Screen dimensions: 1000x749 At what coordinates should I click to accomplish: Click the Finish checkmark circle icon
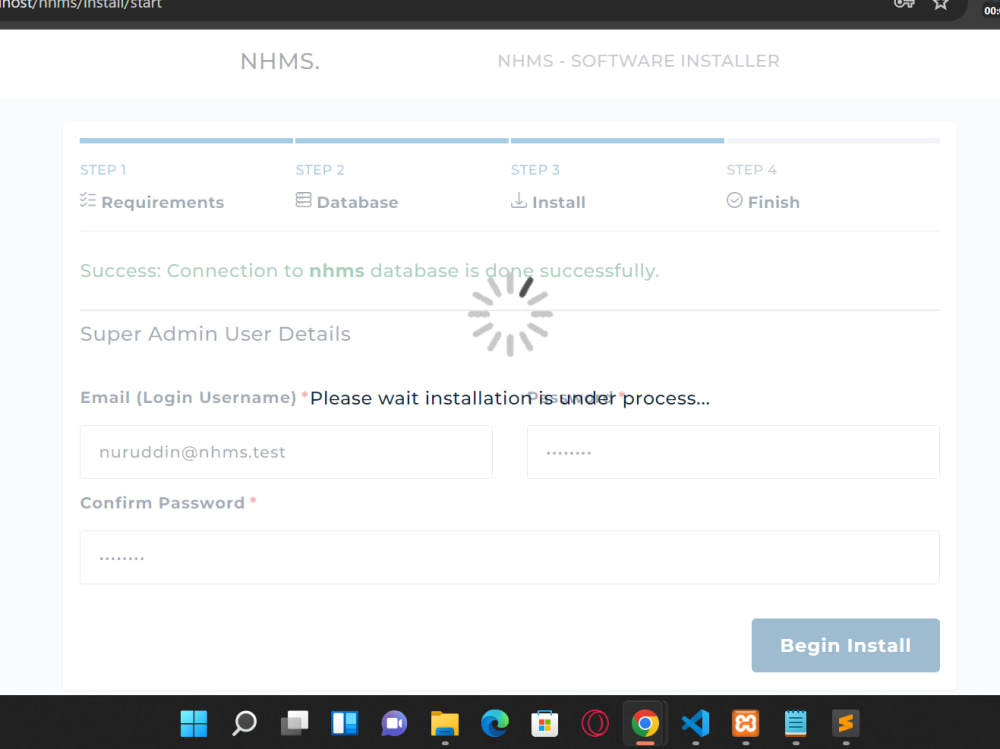(x=735, y=200)
